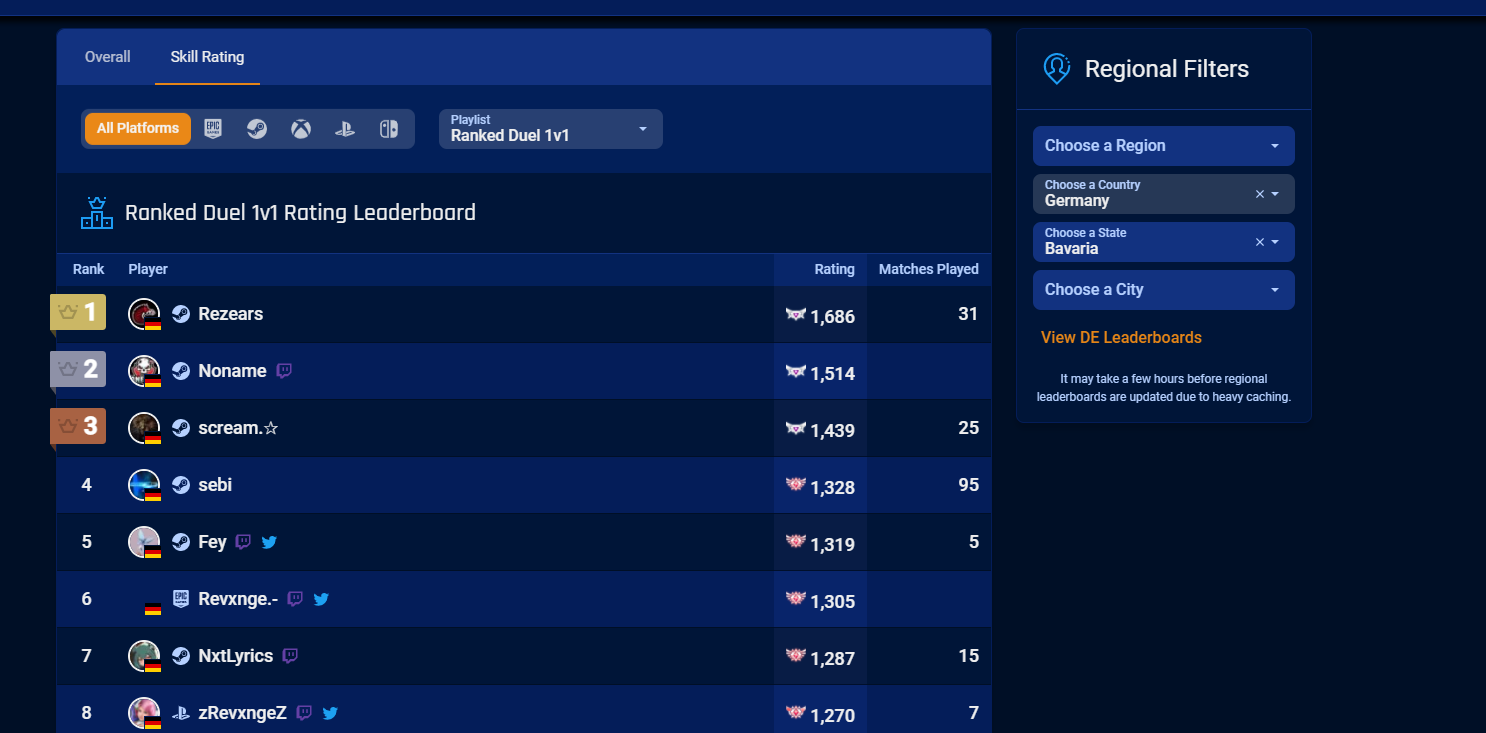Filter leaderboard by Steam platform
This screenshot has height=733, width=1486.
(257, 129)
